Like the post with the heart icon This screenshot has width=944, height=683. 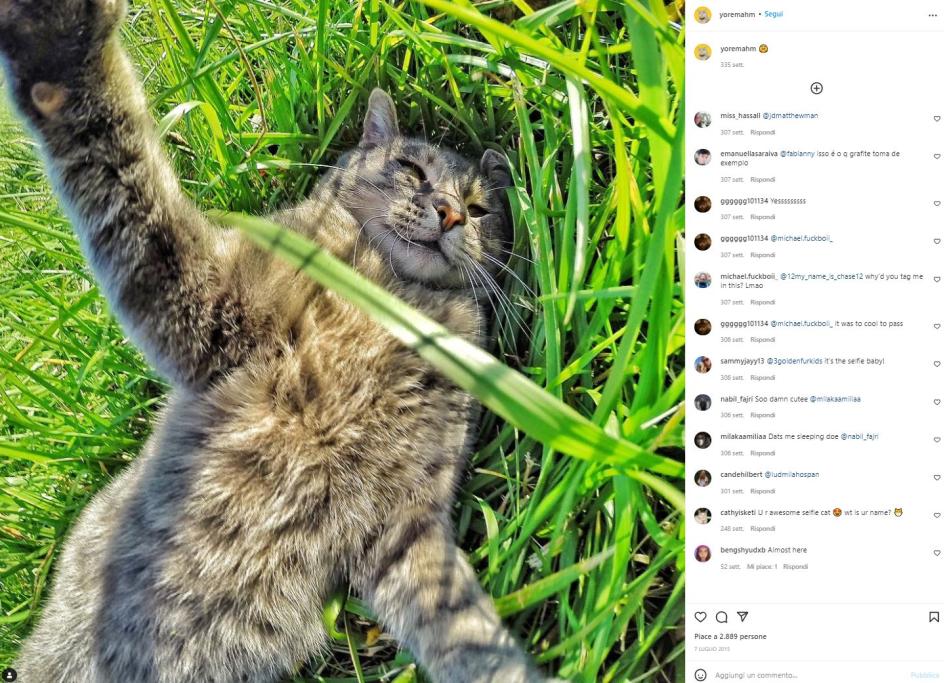(700, 617)
